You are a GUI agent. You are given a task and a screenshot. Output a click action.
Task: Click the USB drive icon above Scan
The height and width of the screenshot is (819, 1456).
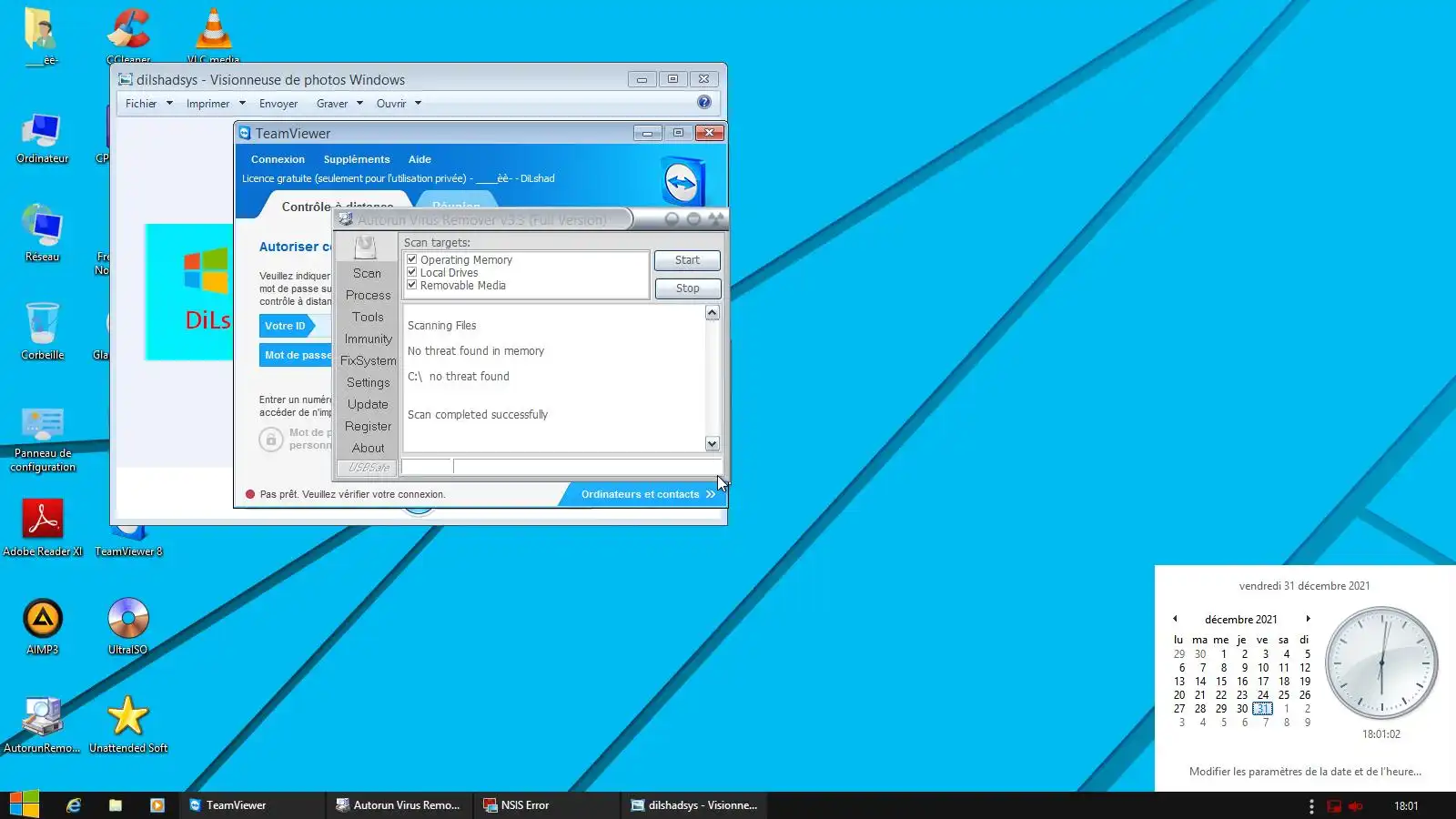(x=366, y=247)
